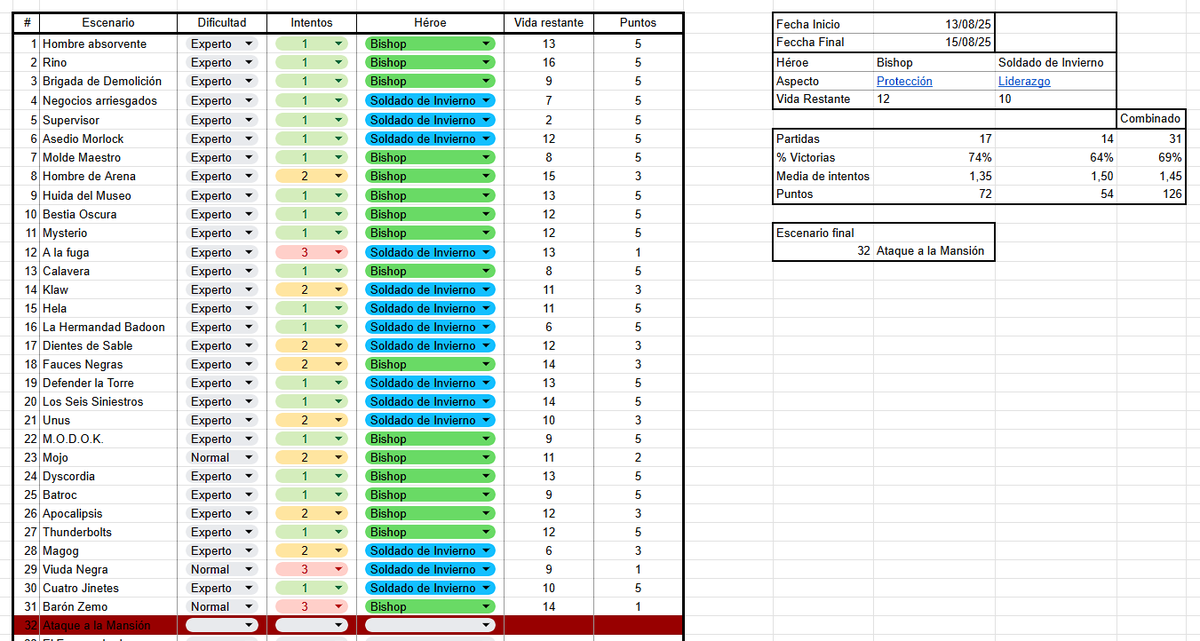Open Intentos dropdown for Hombre de Arena
The width and height of the screenshot is (1200, 641).
311,176
